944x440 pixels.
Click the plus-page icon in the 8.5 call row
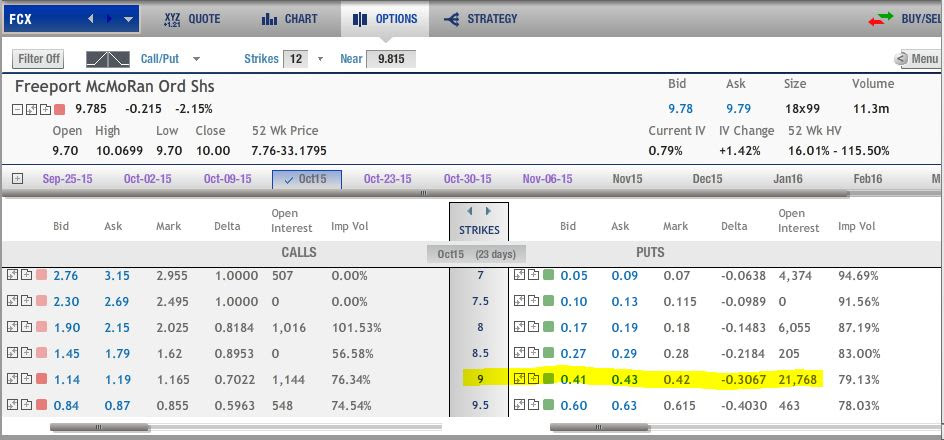[x=26, y=353]
